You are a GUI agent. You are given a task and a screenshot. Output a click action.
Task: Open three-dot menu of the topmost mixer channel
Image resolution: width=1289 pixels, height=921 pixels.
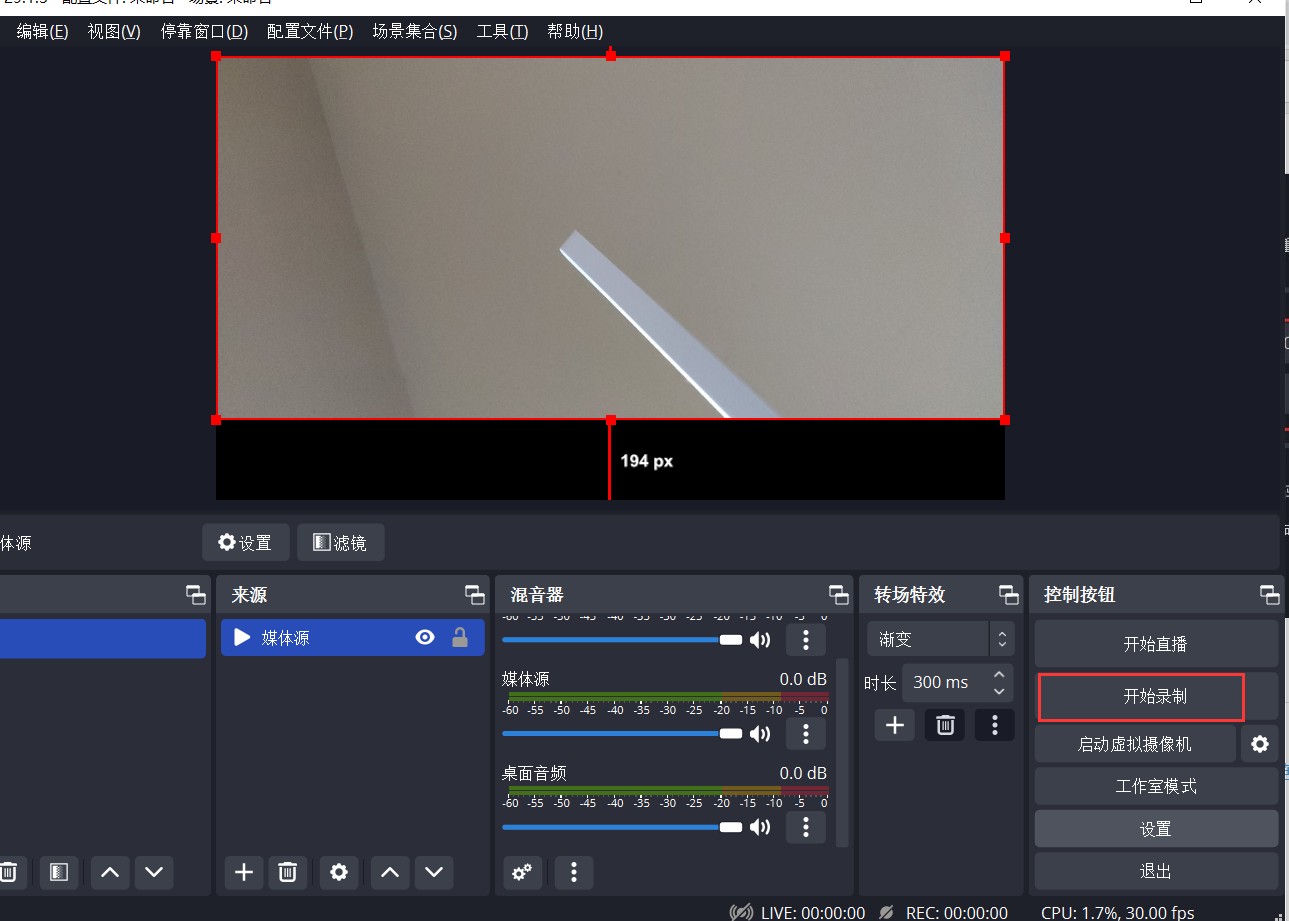806,640
